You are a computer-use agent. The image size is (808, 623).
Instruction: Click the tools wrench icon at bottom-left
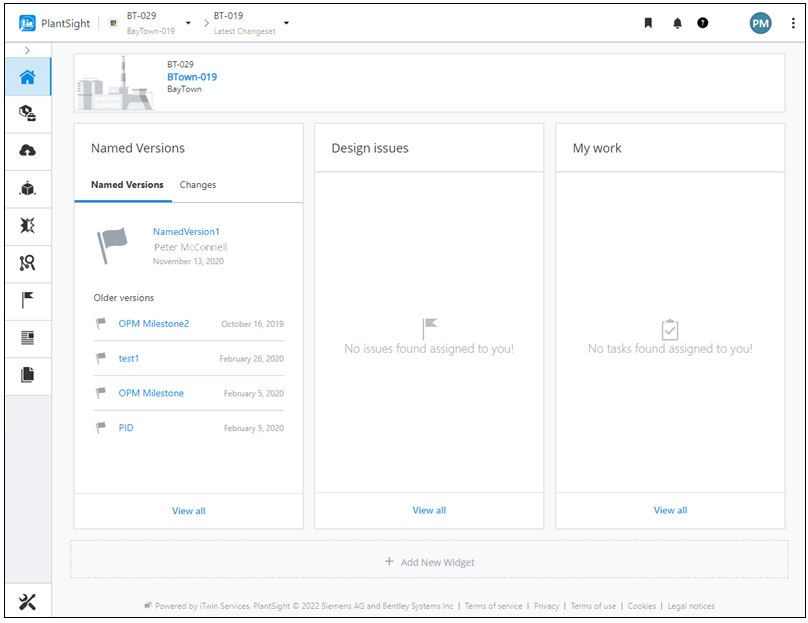[x=28, y=601]
